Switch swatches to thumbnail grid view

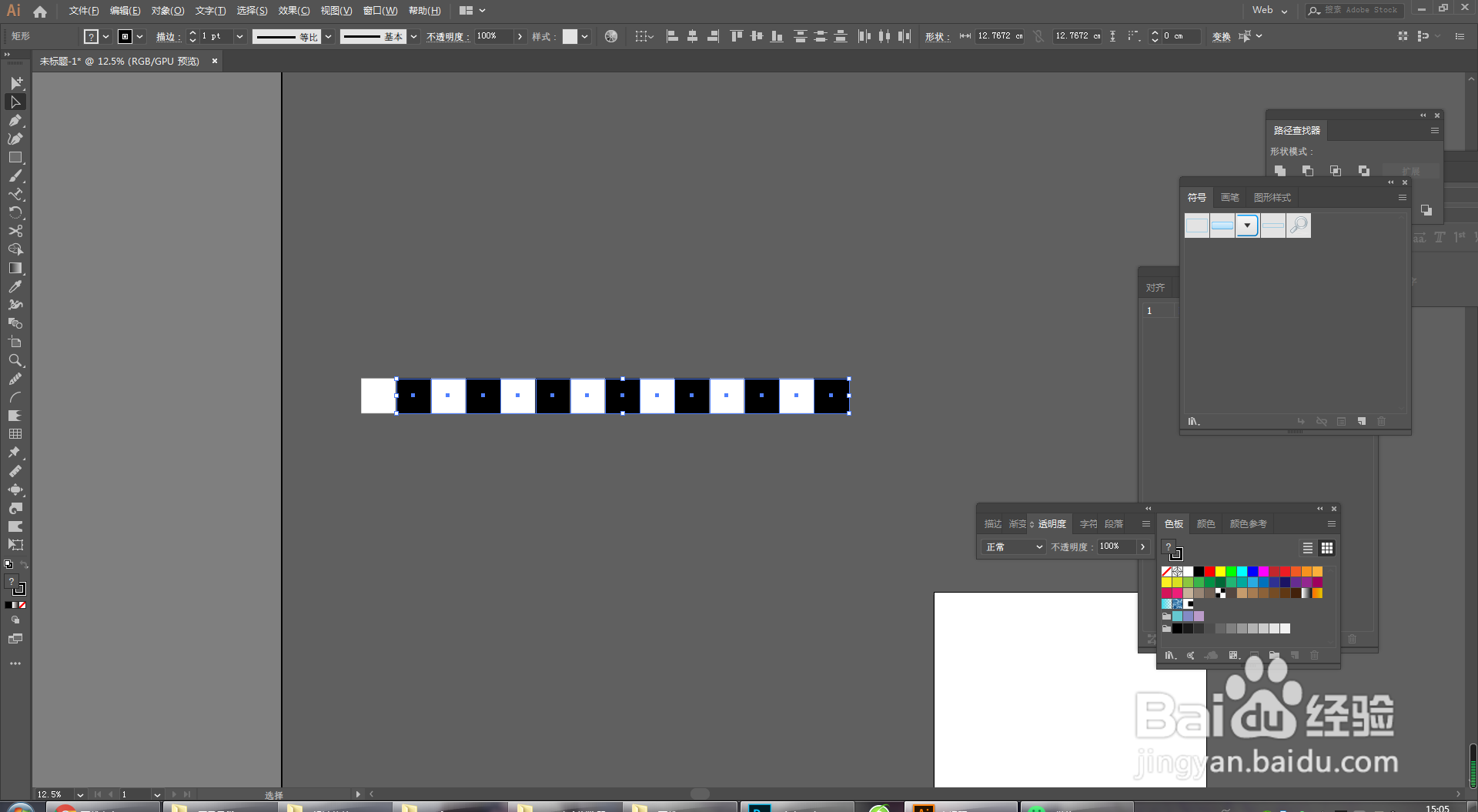tap(1327, 548)
